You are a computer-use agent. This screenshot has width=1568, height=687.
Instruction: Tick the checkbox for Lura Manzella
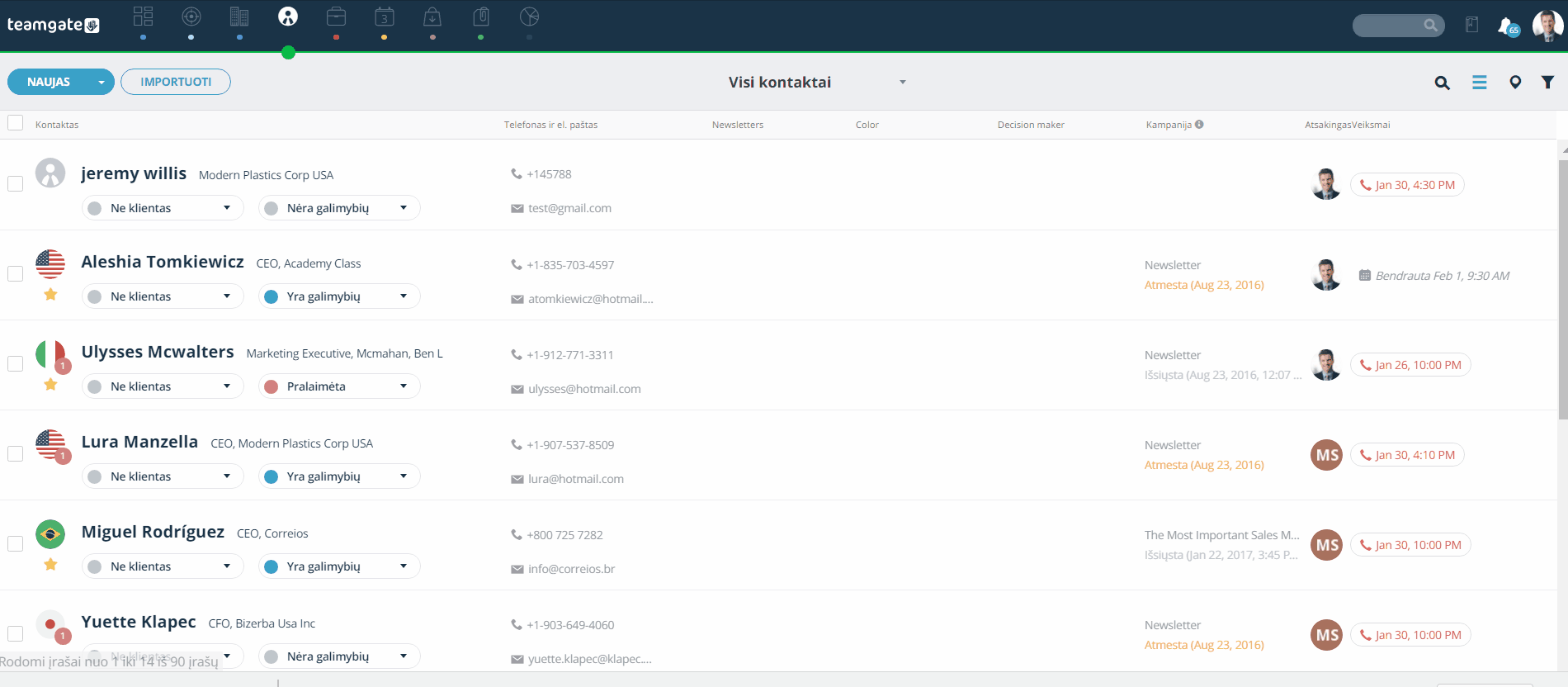click(x=15, y=453)
